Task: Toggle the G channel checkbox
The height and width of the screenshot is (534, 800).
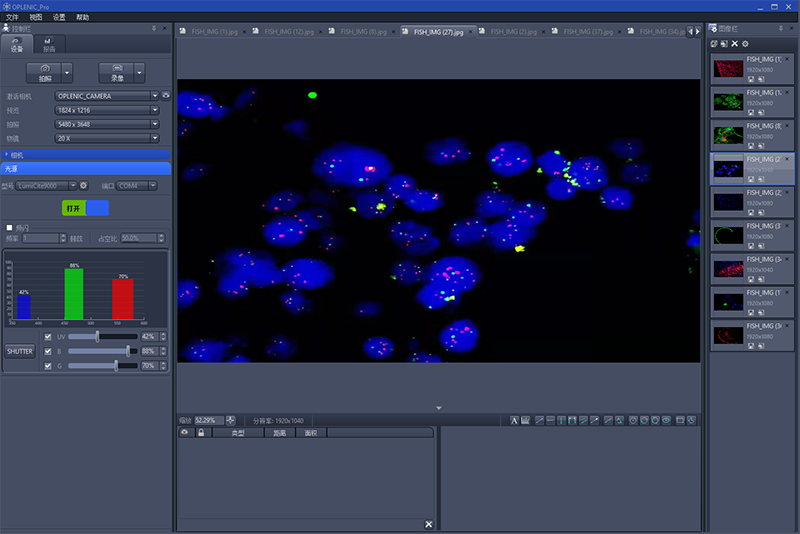Action: pyautogui.click(x=48, y=366)
